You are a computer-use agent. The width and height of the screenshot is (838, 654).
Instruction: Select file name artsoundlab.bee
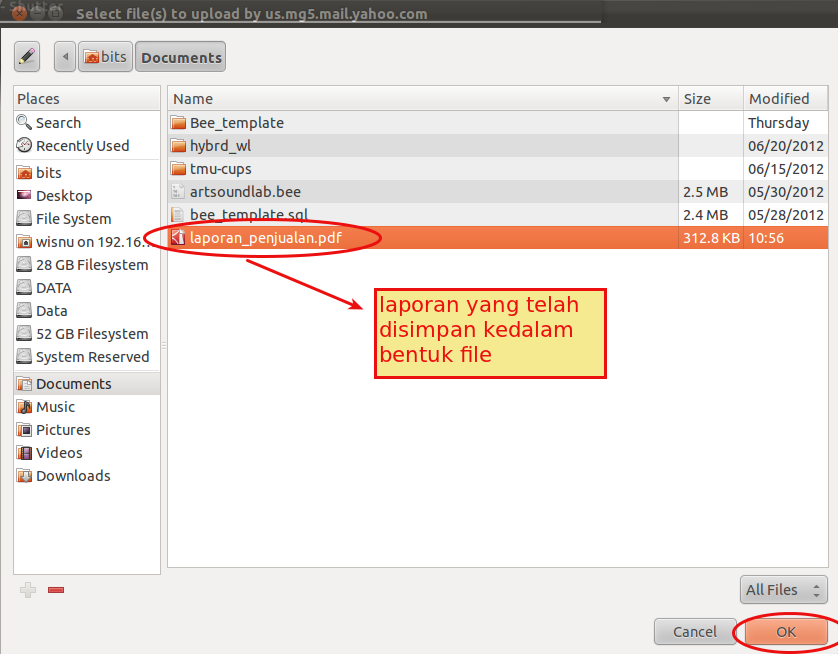coord(245,191)
